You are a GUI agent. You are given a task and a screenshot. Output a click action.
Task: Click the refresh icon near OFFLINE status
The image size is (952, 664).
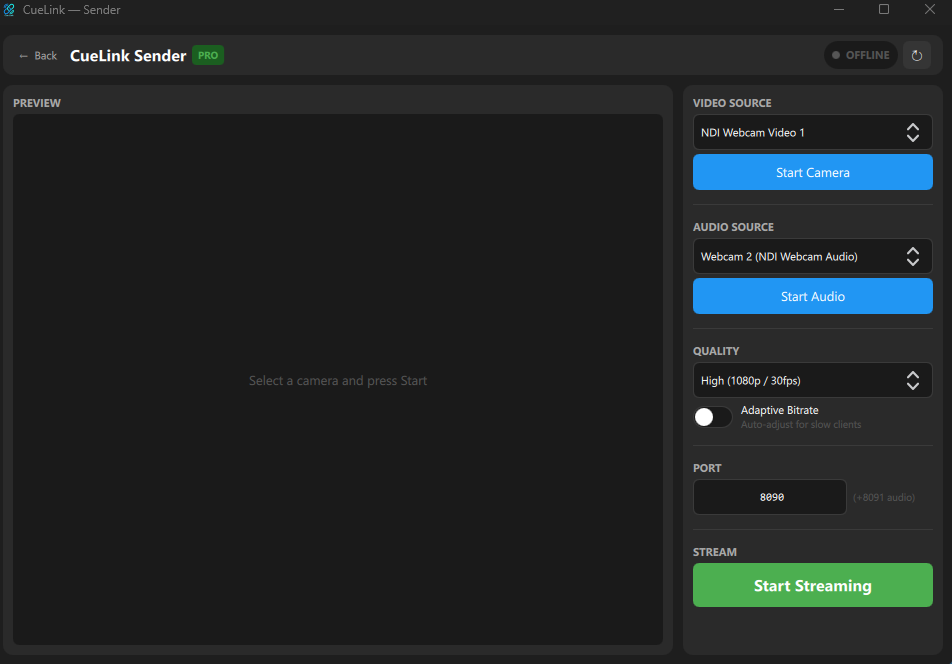point(917,55)
